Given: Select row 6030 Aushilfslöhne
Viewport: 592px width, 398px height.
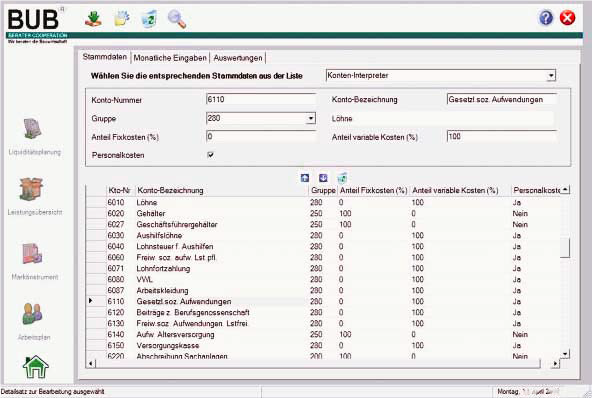Looking at the screenshot, I should click(x=323, y=235).
